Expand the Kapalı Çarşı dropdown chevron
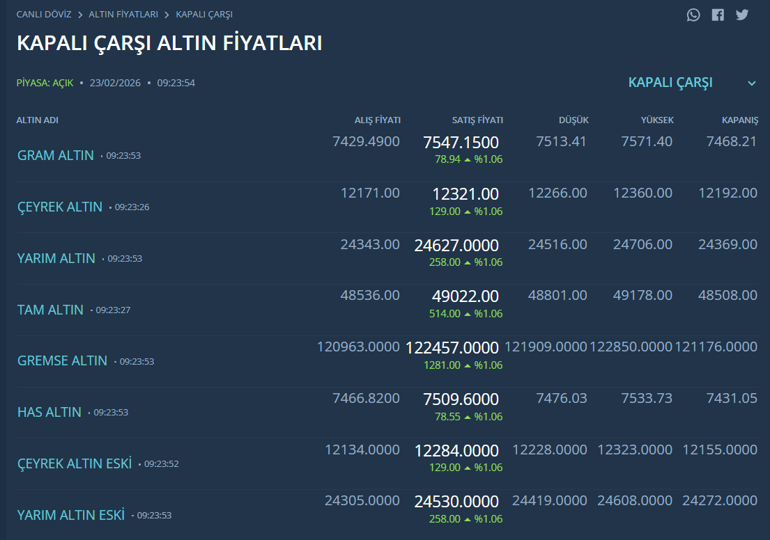This screenshot has width=770, height=540. [x=752, y=83]
